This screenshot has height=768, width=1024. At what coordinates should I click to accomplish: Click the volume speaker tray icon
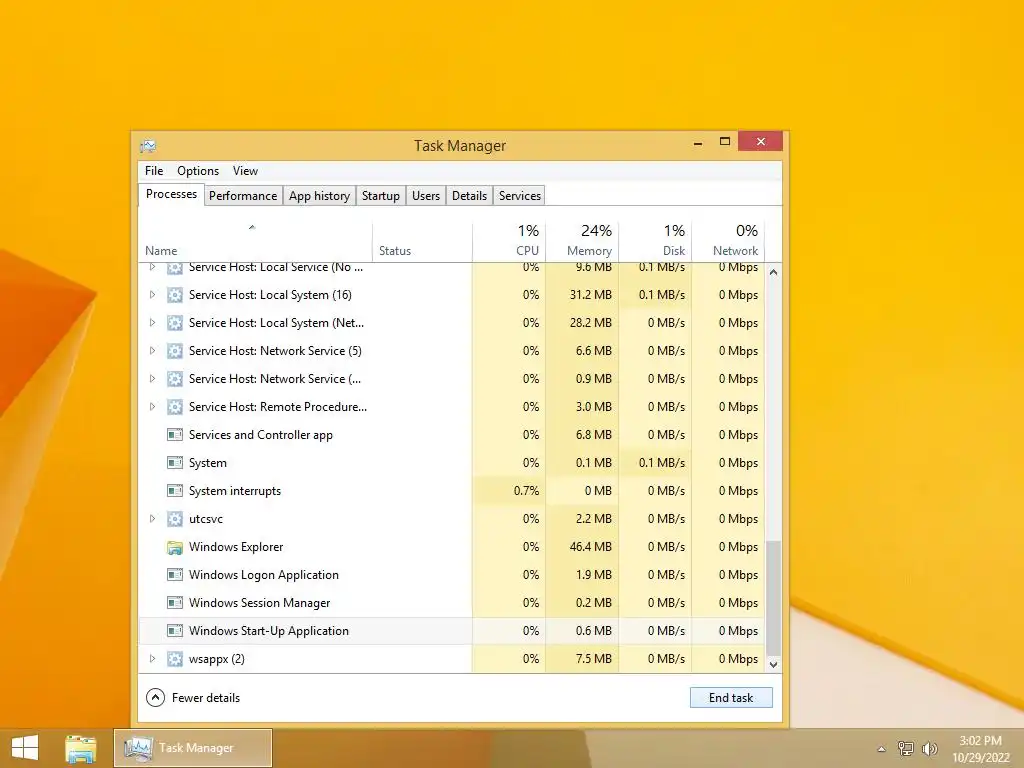click(929, 748)
